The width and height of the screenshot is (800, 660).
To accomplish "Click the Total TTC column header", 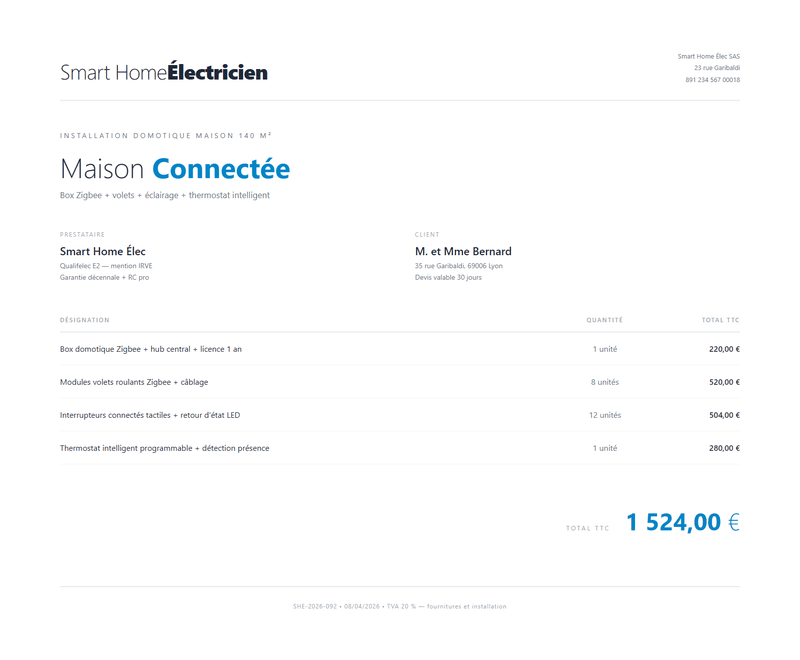I will tap(720, 320).
